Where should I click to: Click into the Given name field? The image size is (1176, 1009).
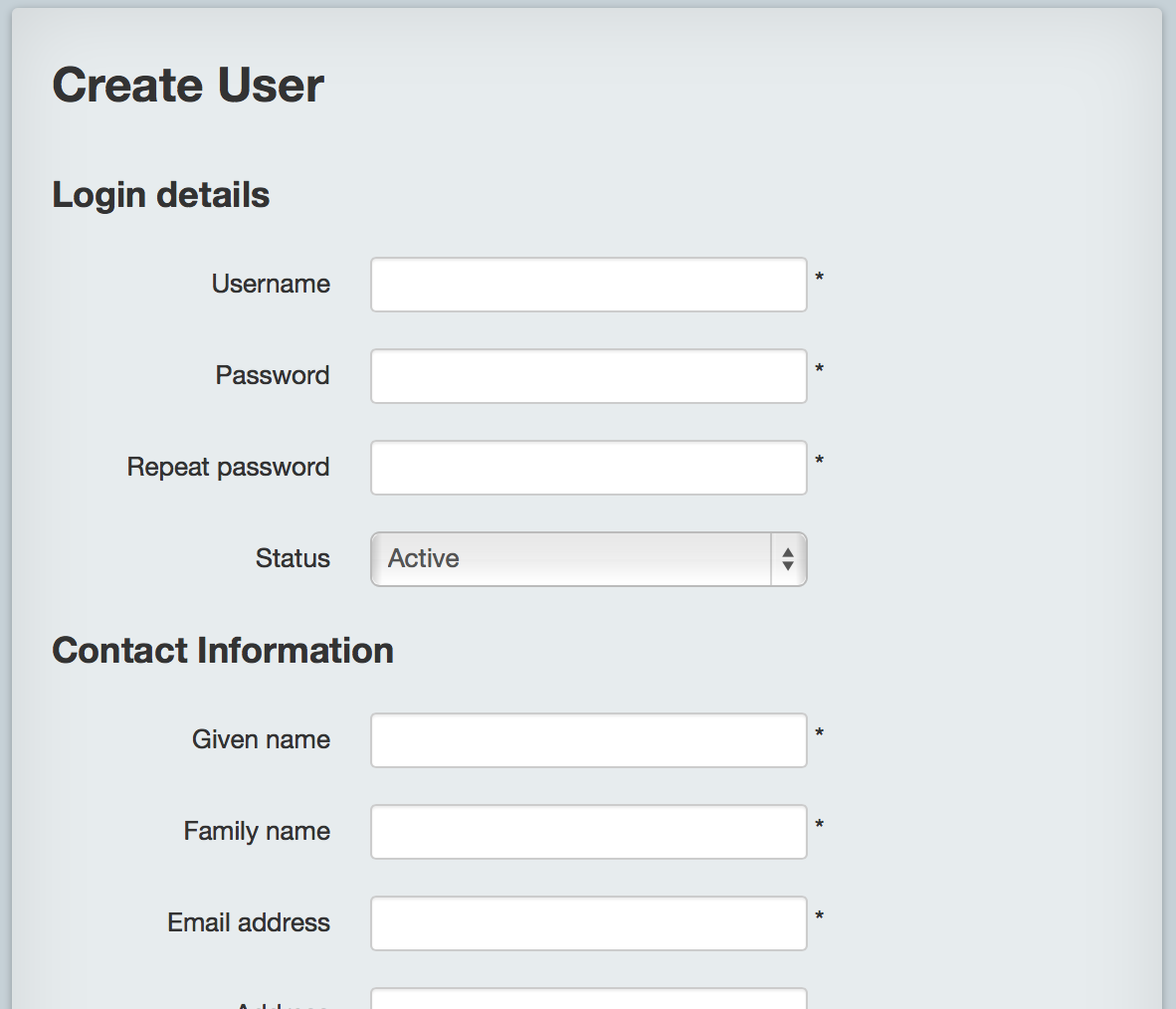[x=589, y=740]
